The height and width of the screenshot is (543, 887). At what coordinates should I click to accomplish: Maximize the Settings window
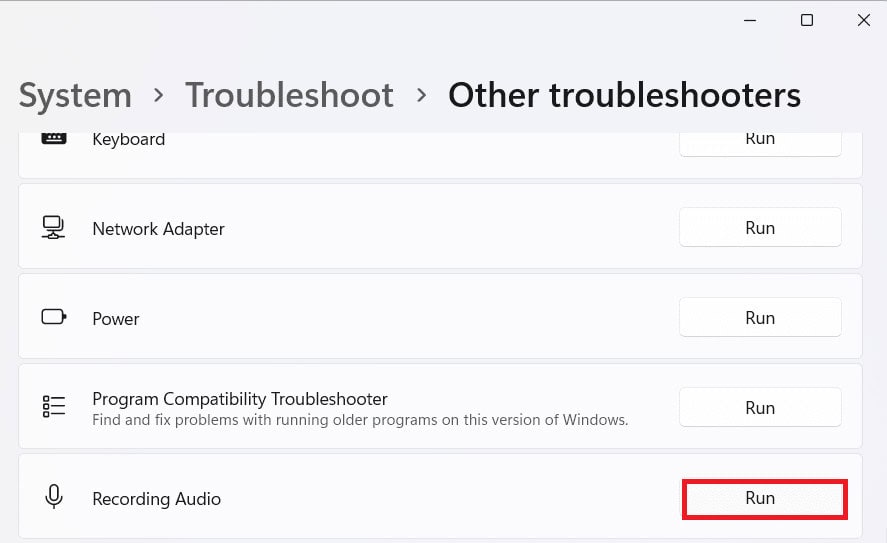[807, 20]
